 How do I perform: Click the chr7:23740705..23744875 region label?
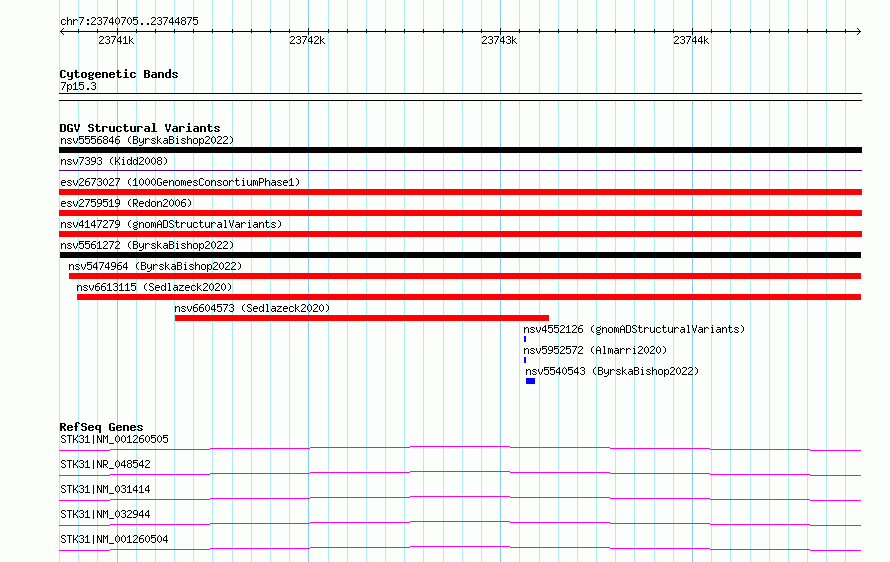pos(129,22)
